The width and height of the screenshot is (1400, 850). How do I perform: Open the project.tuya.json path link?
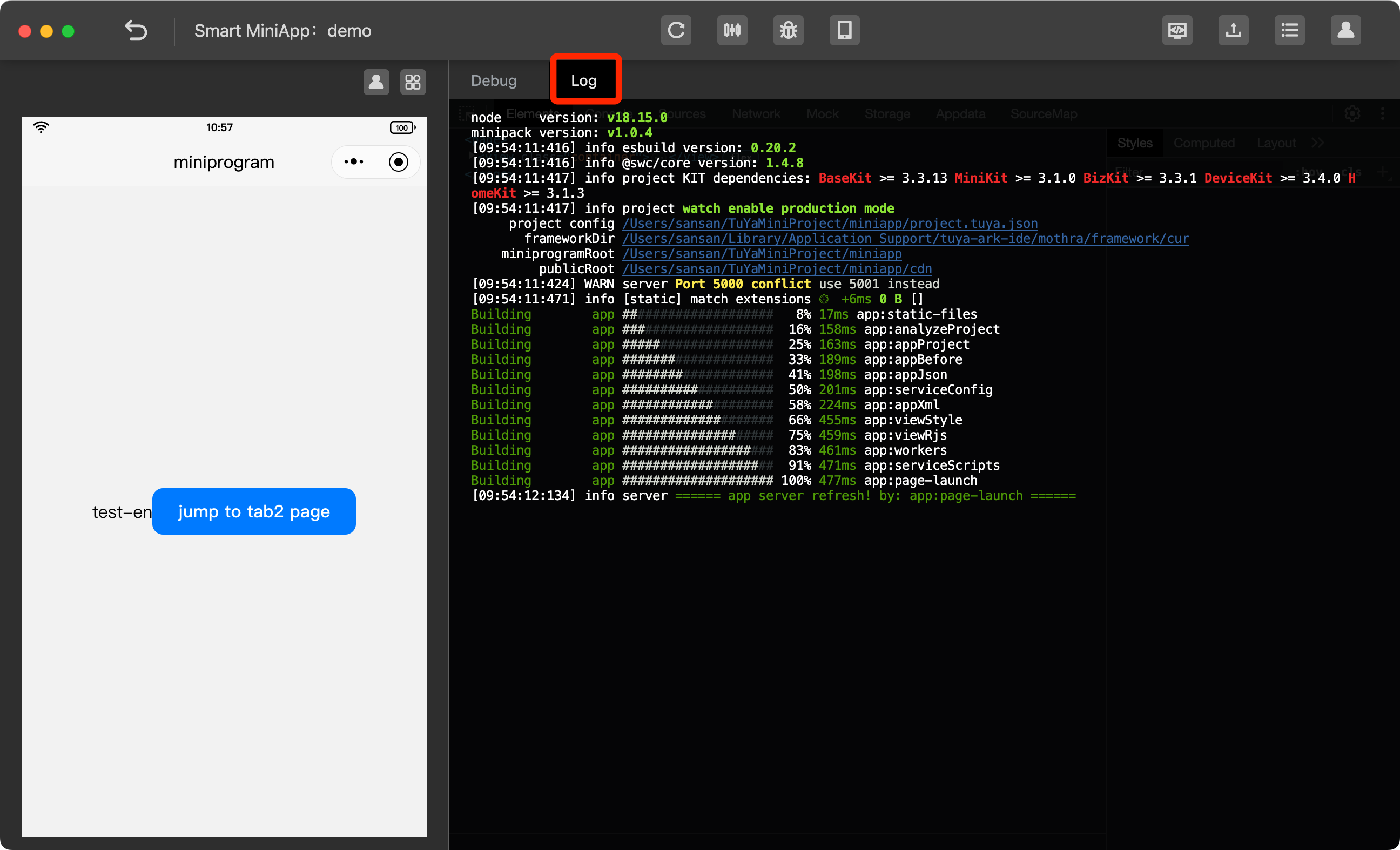pos(830,224)
